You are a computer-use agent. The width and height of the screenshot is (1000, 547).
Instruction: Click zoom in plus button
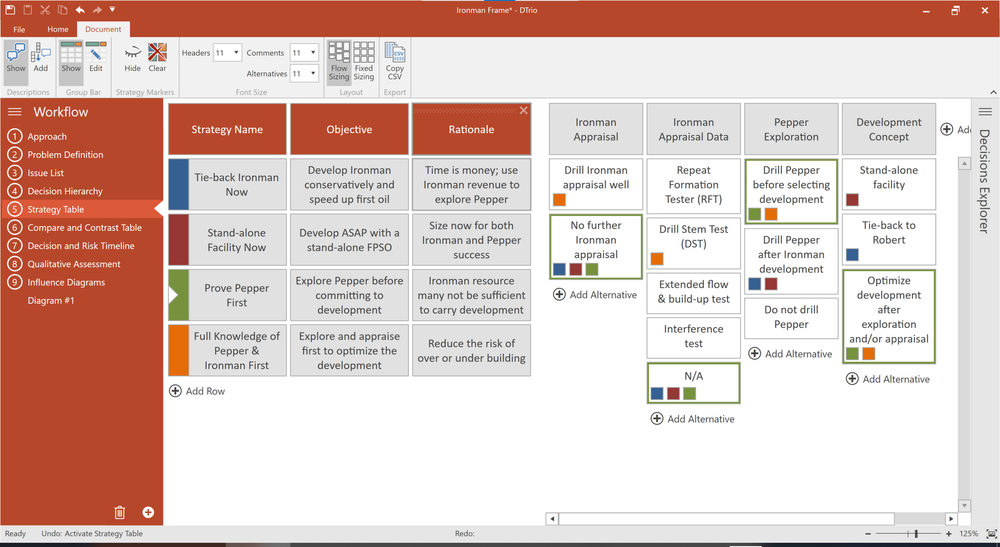coord(948,534)
